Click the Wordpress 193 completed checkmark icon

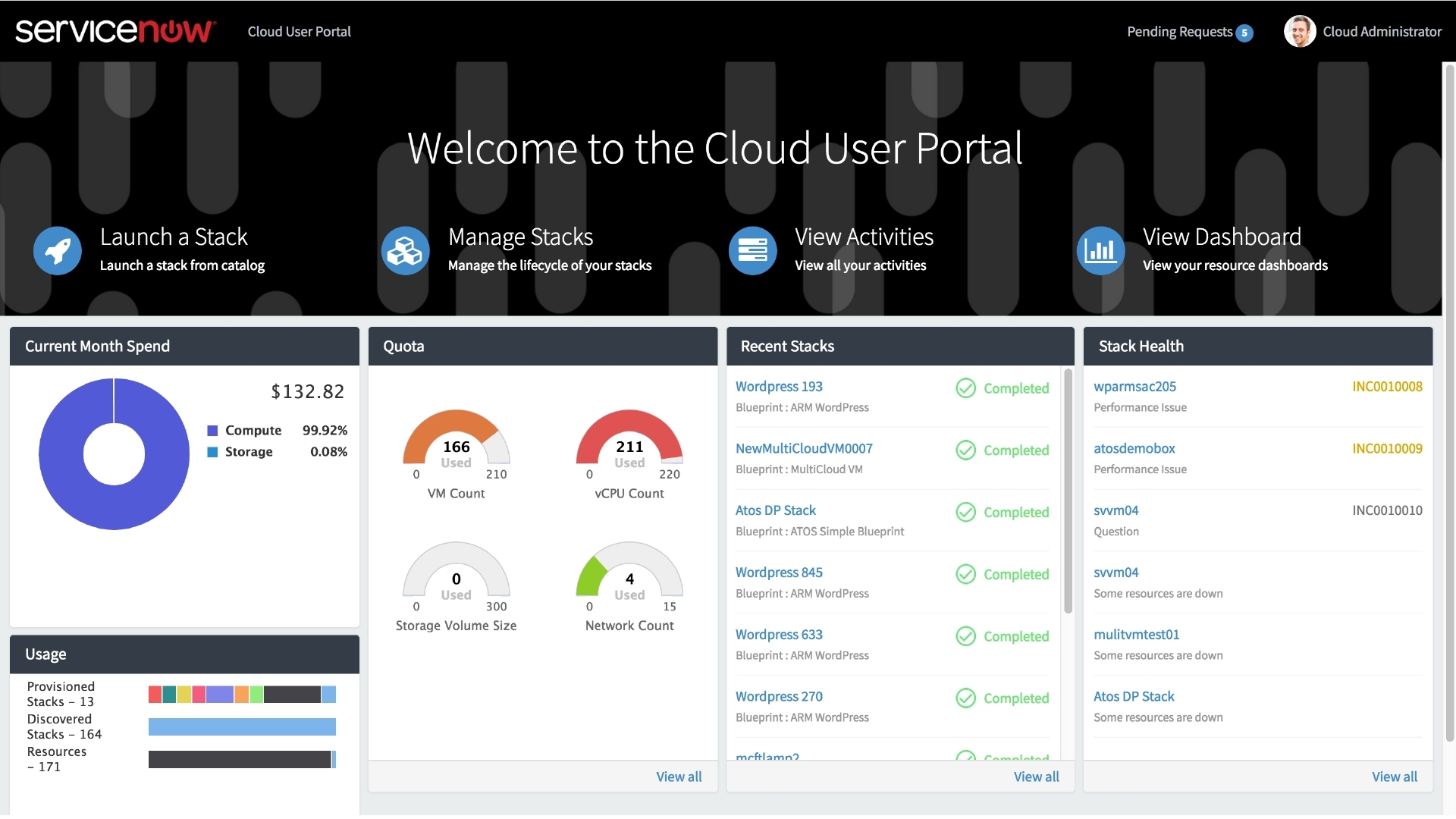965,388
